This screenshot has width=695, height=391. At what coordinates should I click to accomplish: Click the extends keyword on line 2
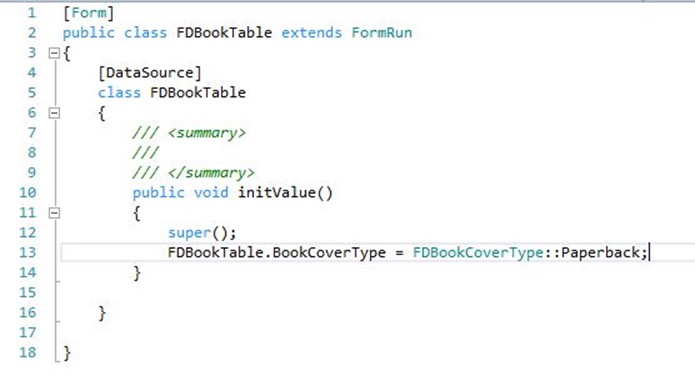click(312, 33)
